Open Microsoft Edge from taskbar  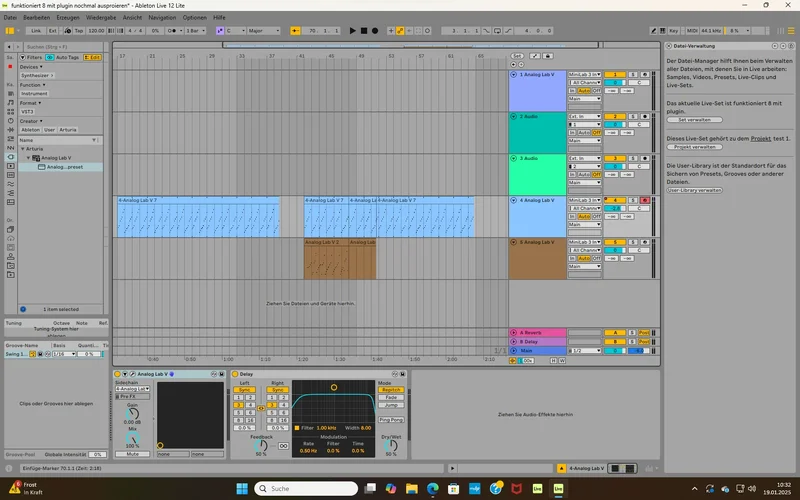pyautogui.click(x=433, y=489)
